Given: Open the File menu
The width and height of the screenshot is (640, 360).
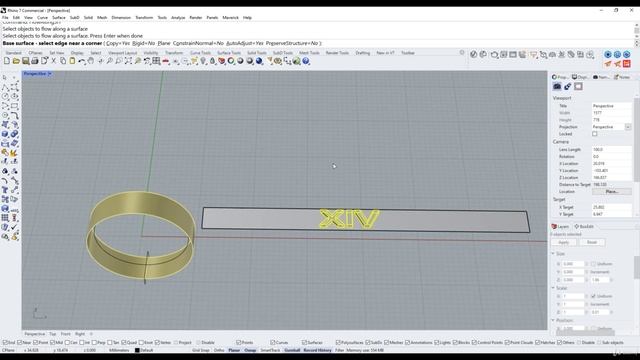Looking at the screenshot, I should coord(5,18).
